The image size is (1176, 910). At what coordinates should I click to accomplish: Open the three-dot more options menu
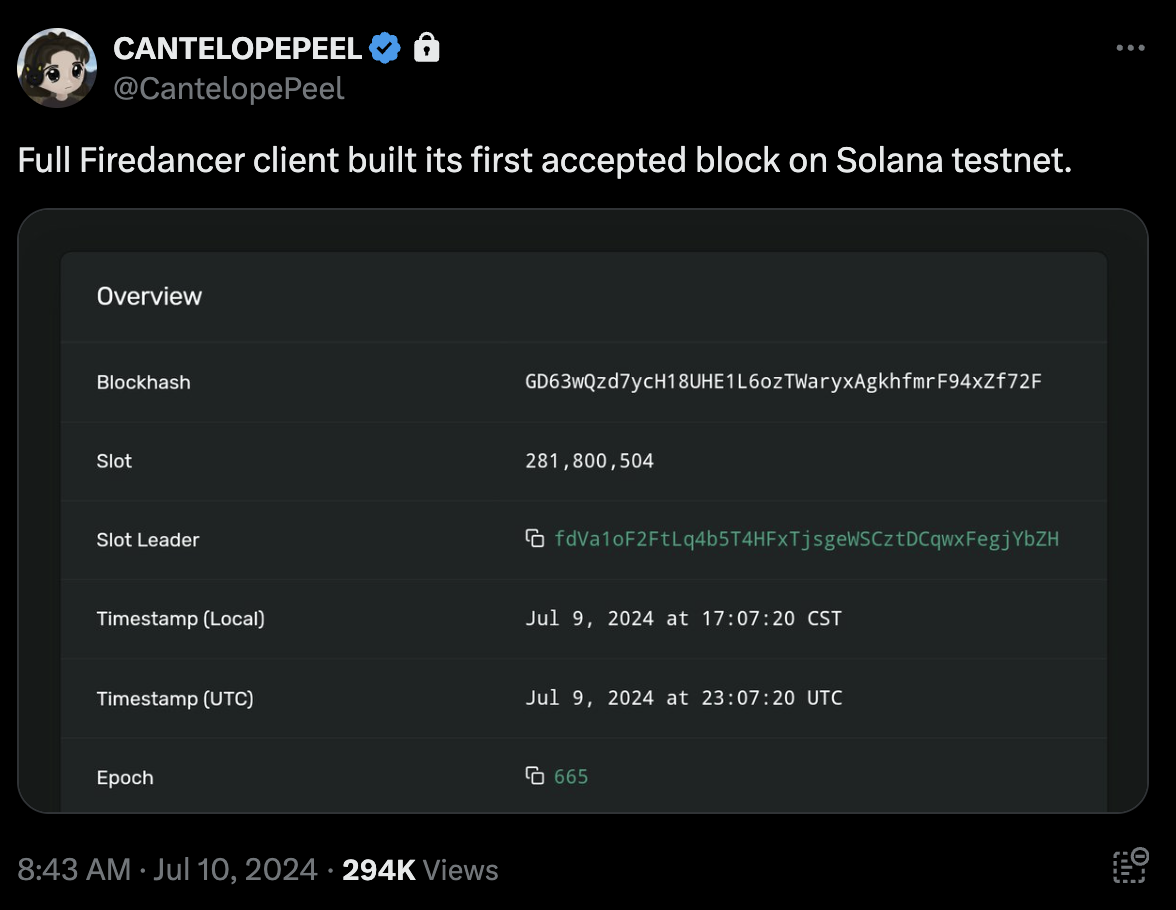tap(1130, 48)
